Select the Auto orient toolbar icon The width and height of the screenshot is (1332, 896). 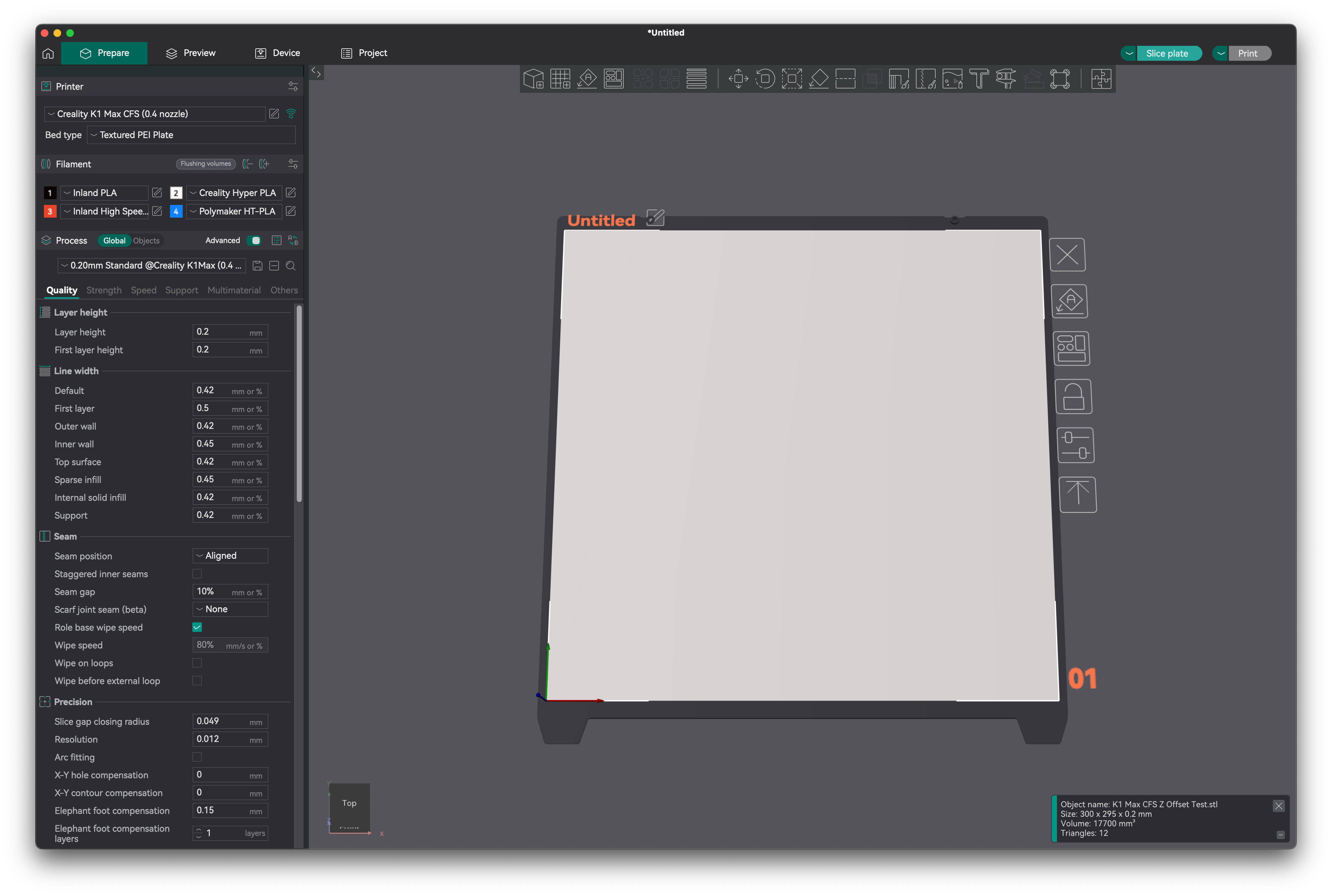point(587,79)
